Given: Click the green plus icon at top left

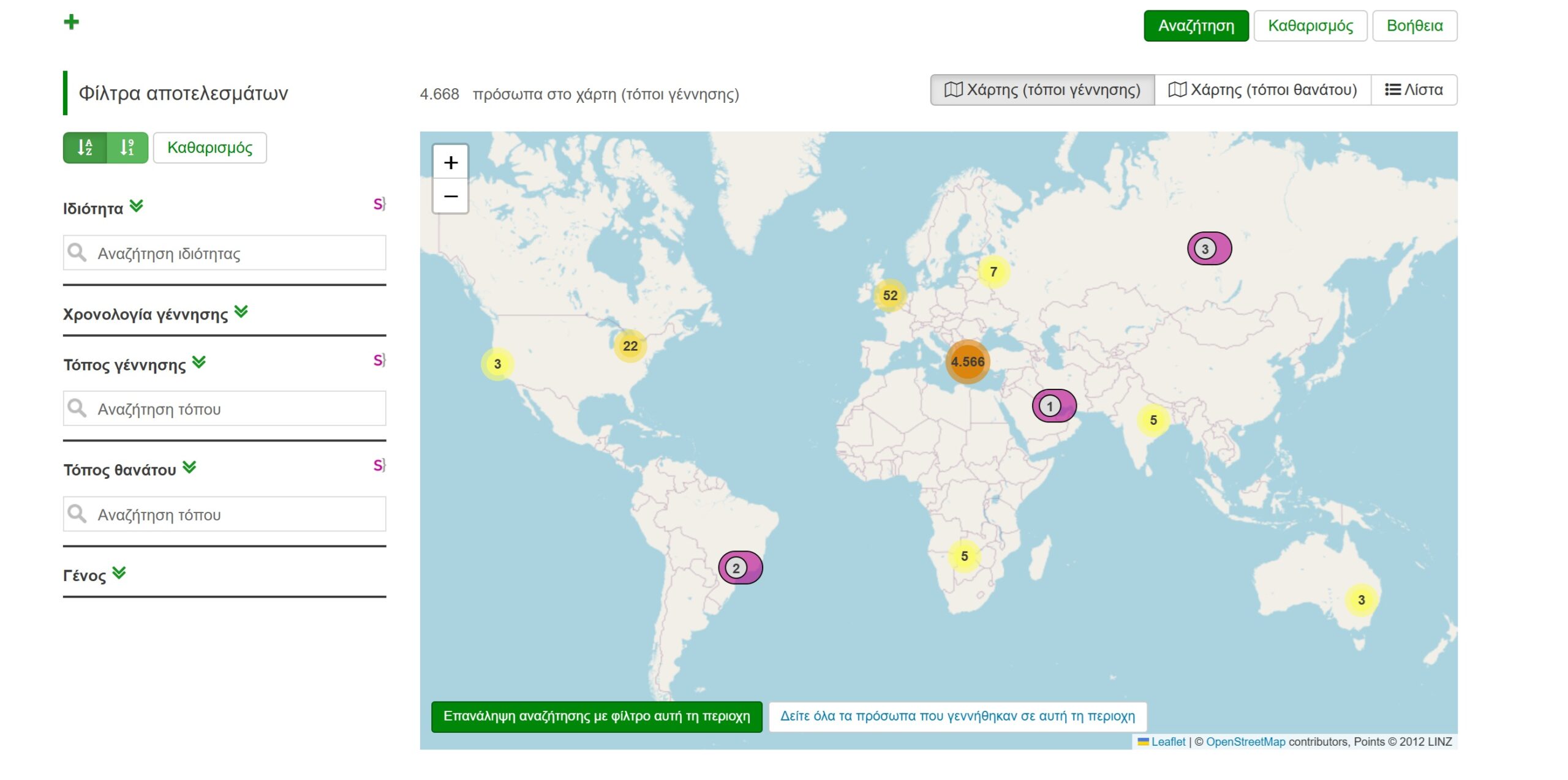Looking at the screenshot, I should pyautogui.click(x=71, y=22).
